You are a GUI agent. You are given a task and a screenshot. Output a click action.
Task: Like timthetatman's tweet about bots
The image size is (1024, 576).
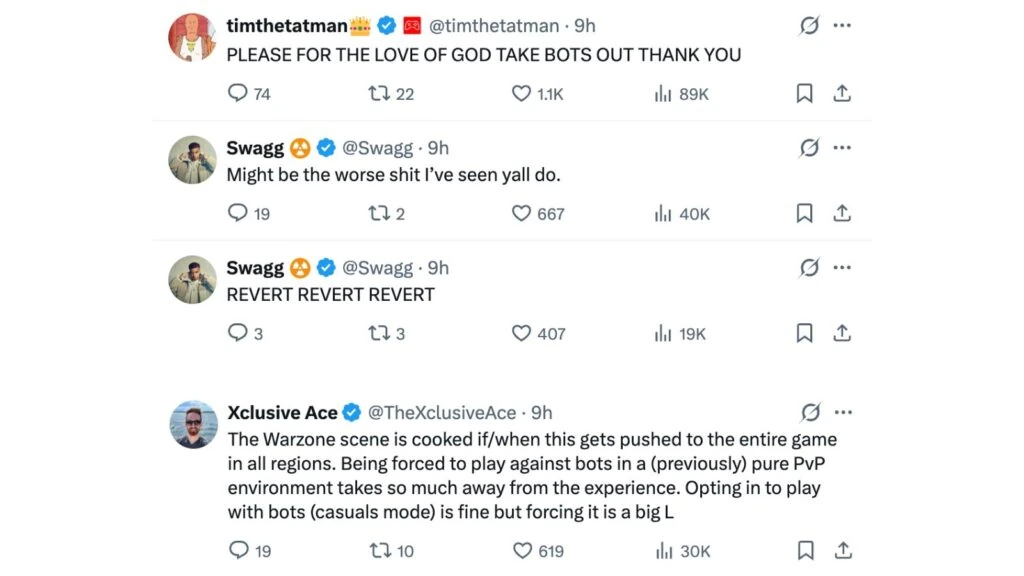[x=520, y=93]
